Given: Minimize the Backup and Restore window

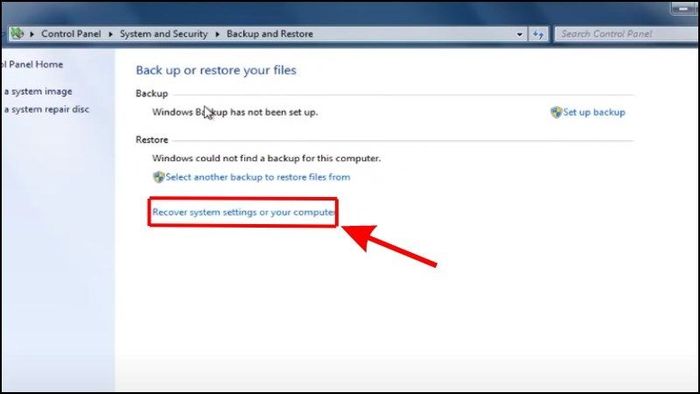Looking at the screenshot, I should (x=684, y=8).
